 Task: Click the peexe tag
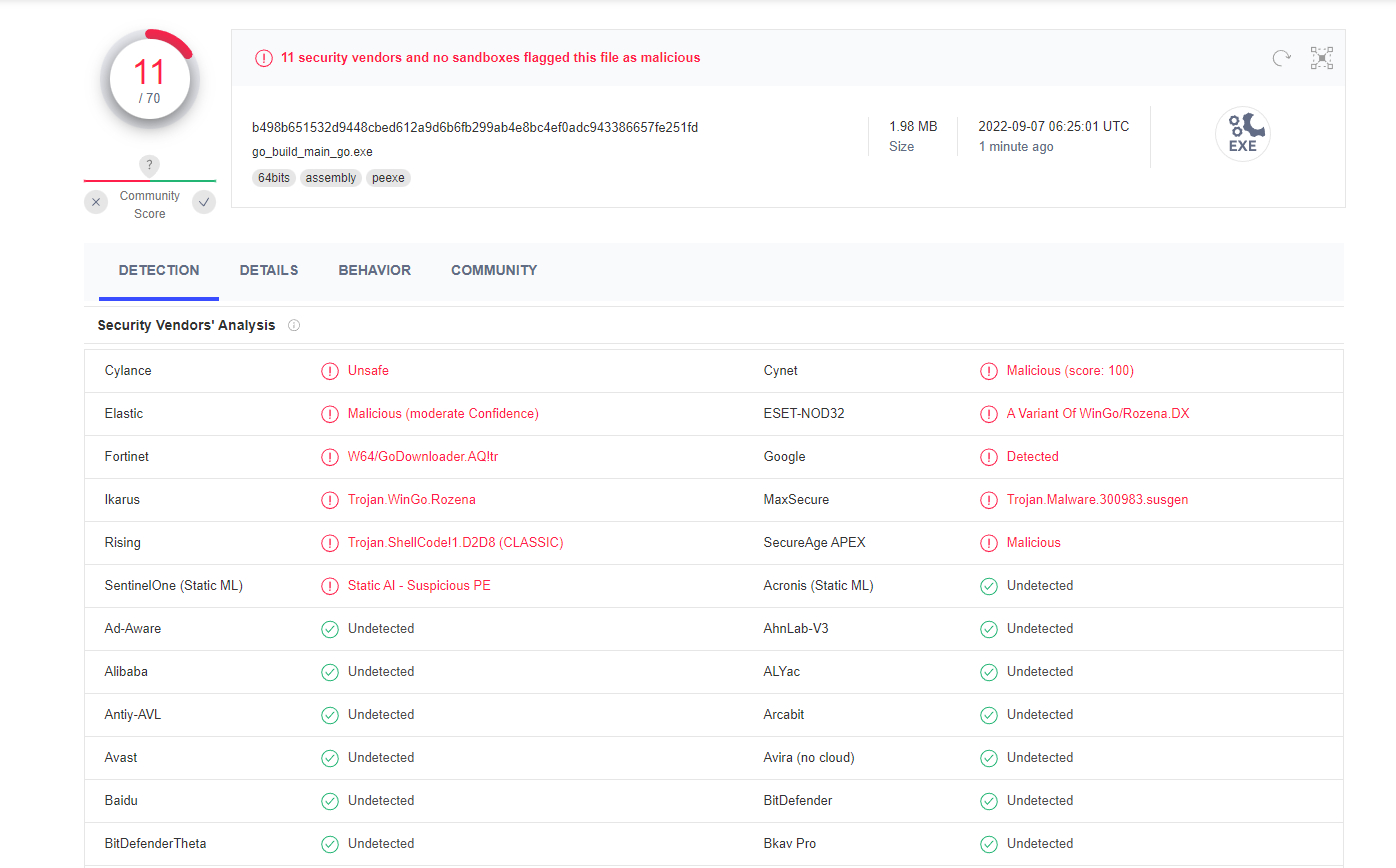click(389, 178)
